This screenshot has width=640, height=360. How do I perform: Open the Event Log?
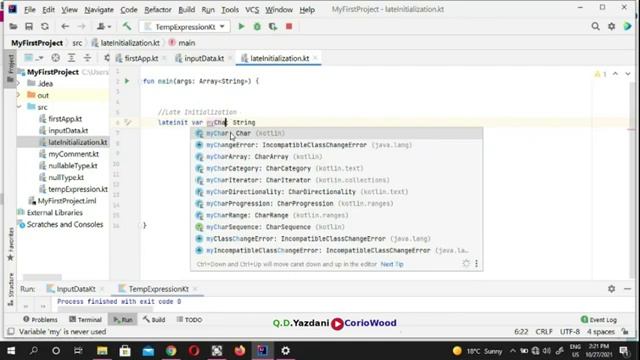(x=599, y=320)
